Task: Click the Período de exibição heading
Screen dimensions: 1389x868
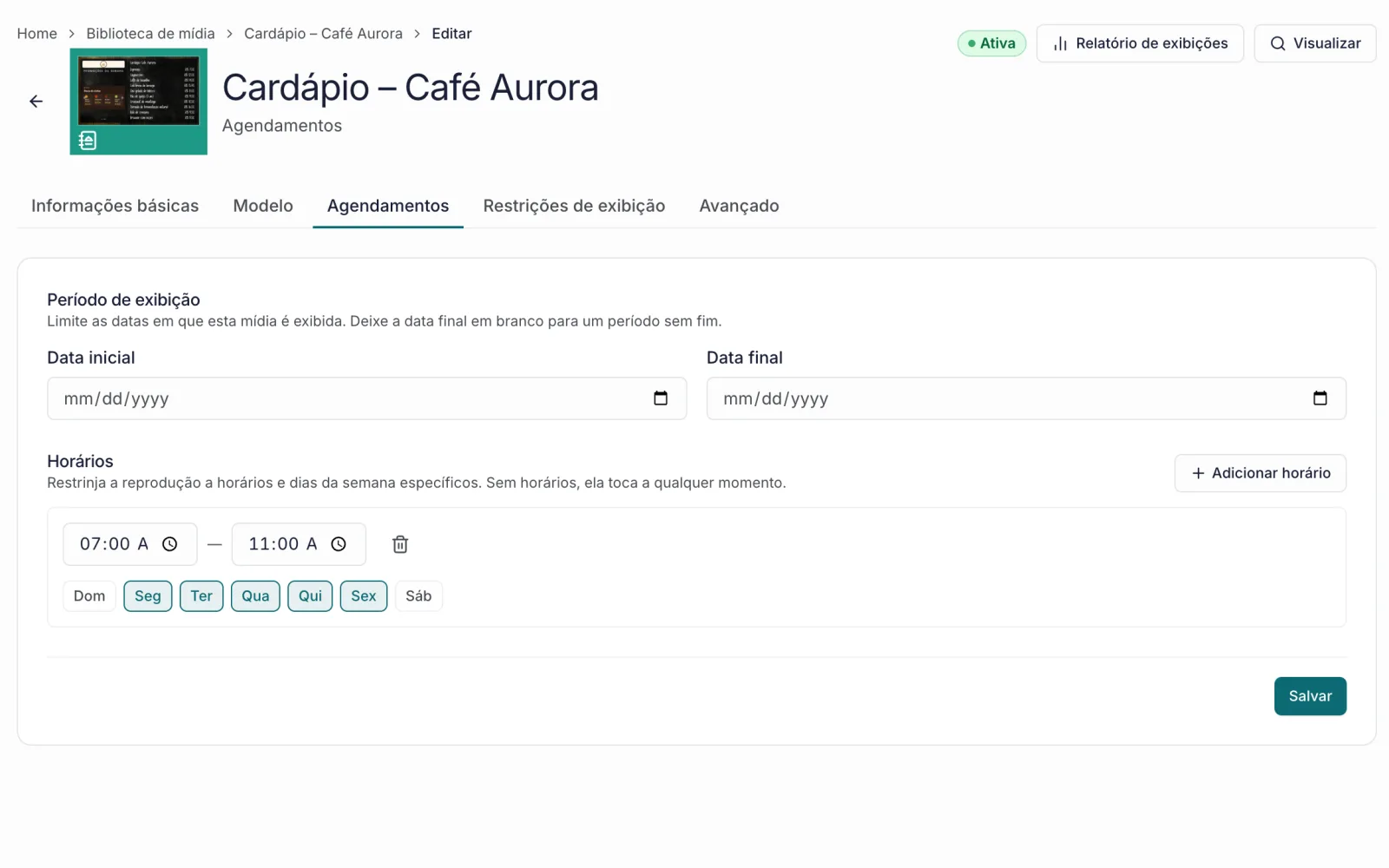Action: coord(123,299)
